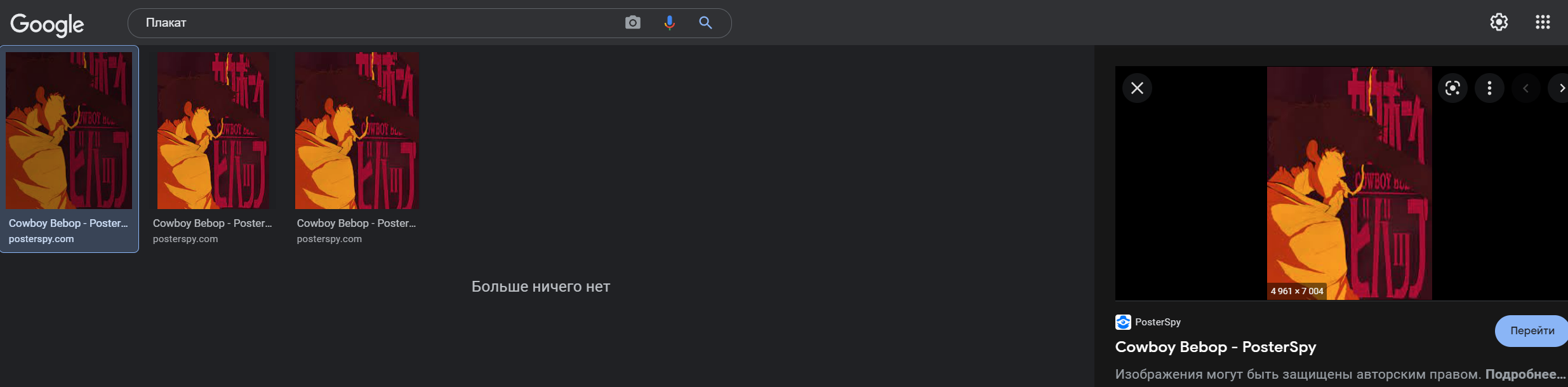Viewport: 1568px width, 387px height.
Task: Open search by image camera icon
Action: pos(632,23)
